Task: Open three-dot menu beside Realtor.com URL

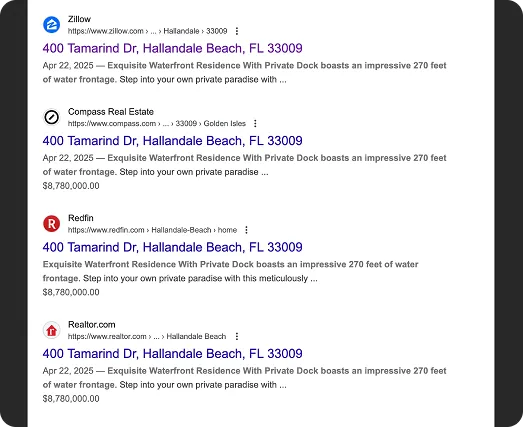Action: [237, 336]
